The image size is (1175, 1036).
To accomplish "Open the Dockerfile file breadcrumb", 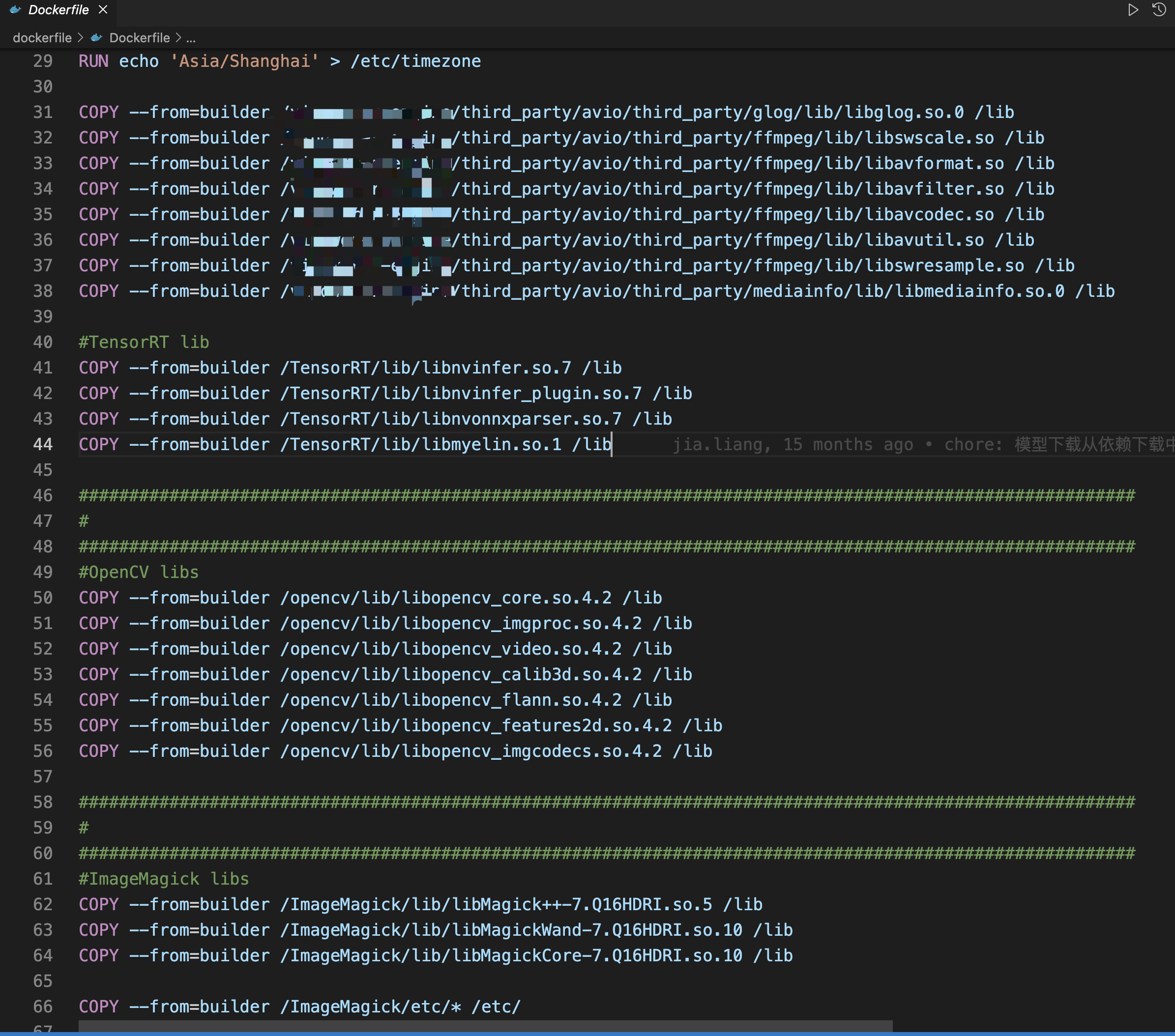I will (x=140, y=38).
